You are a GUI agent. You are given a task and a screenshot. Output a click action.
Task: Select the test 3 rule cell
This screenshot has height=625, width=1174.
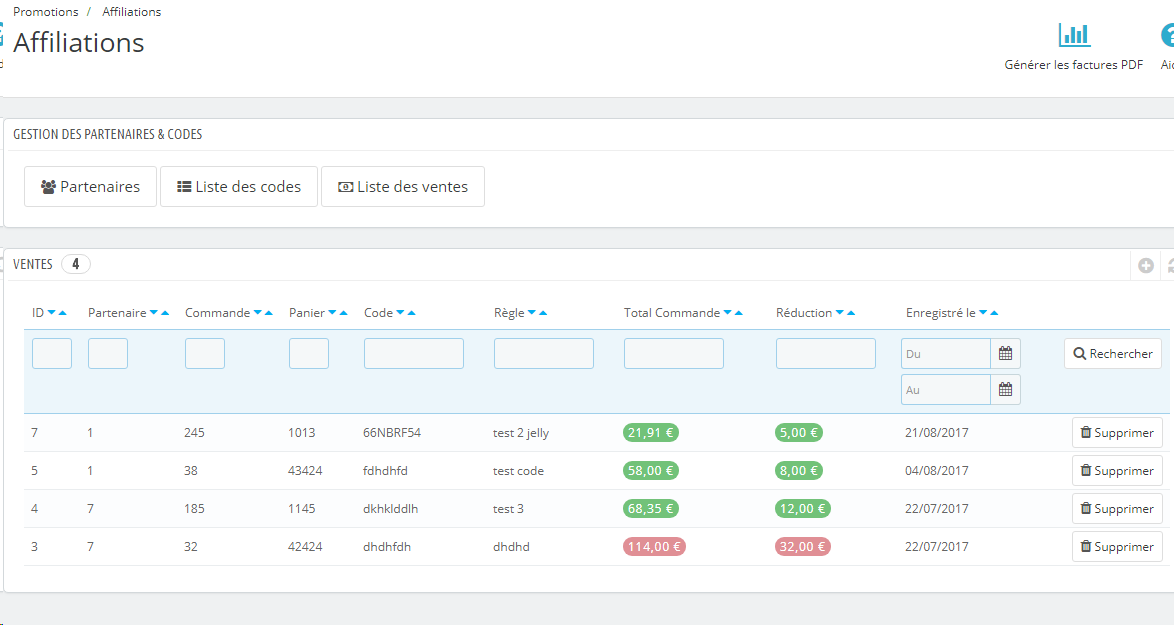(x=508, y=508)
